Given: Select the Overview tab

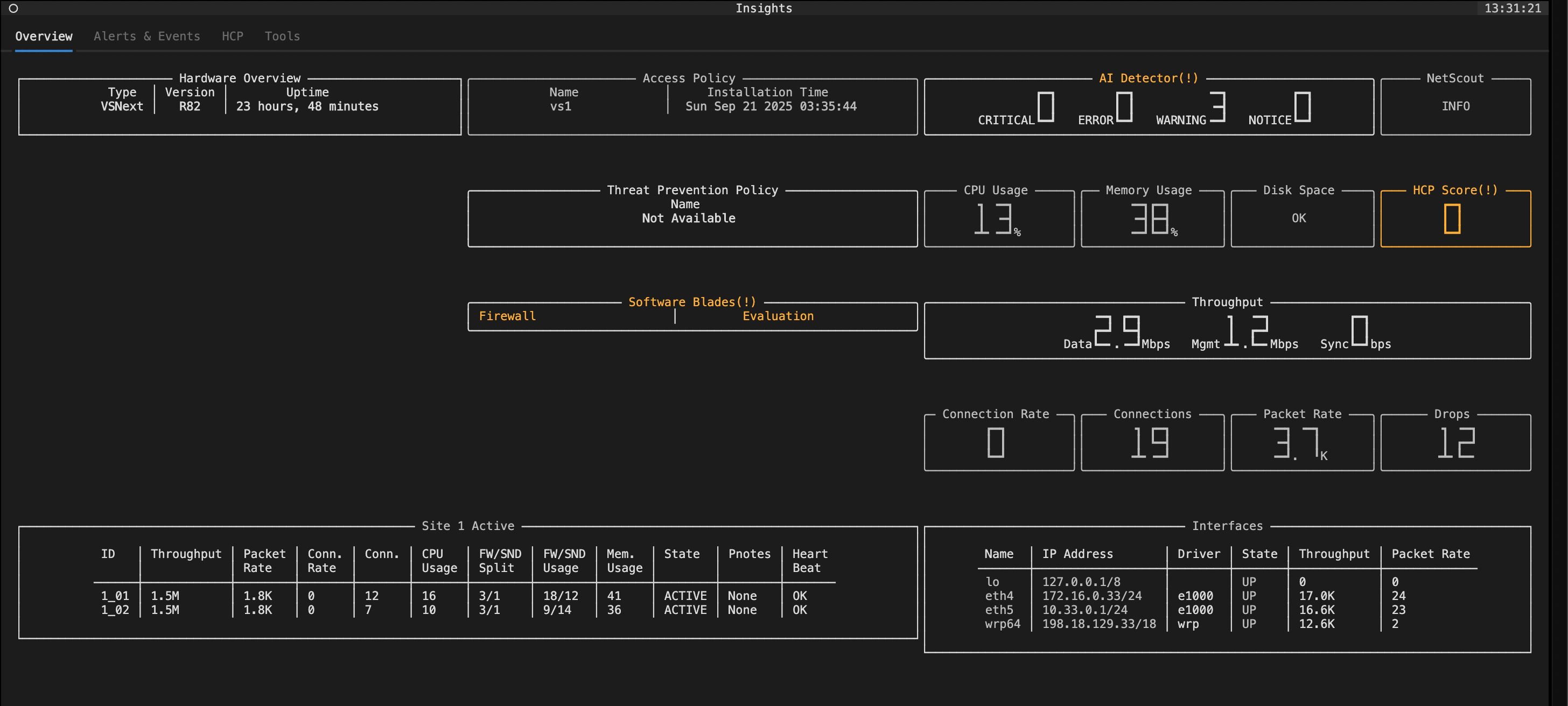Looking at the screenshot, I should click(x=44, y=37).
